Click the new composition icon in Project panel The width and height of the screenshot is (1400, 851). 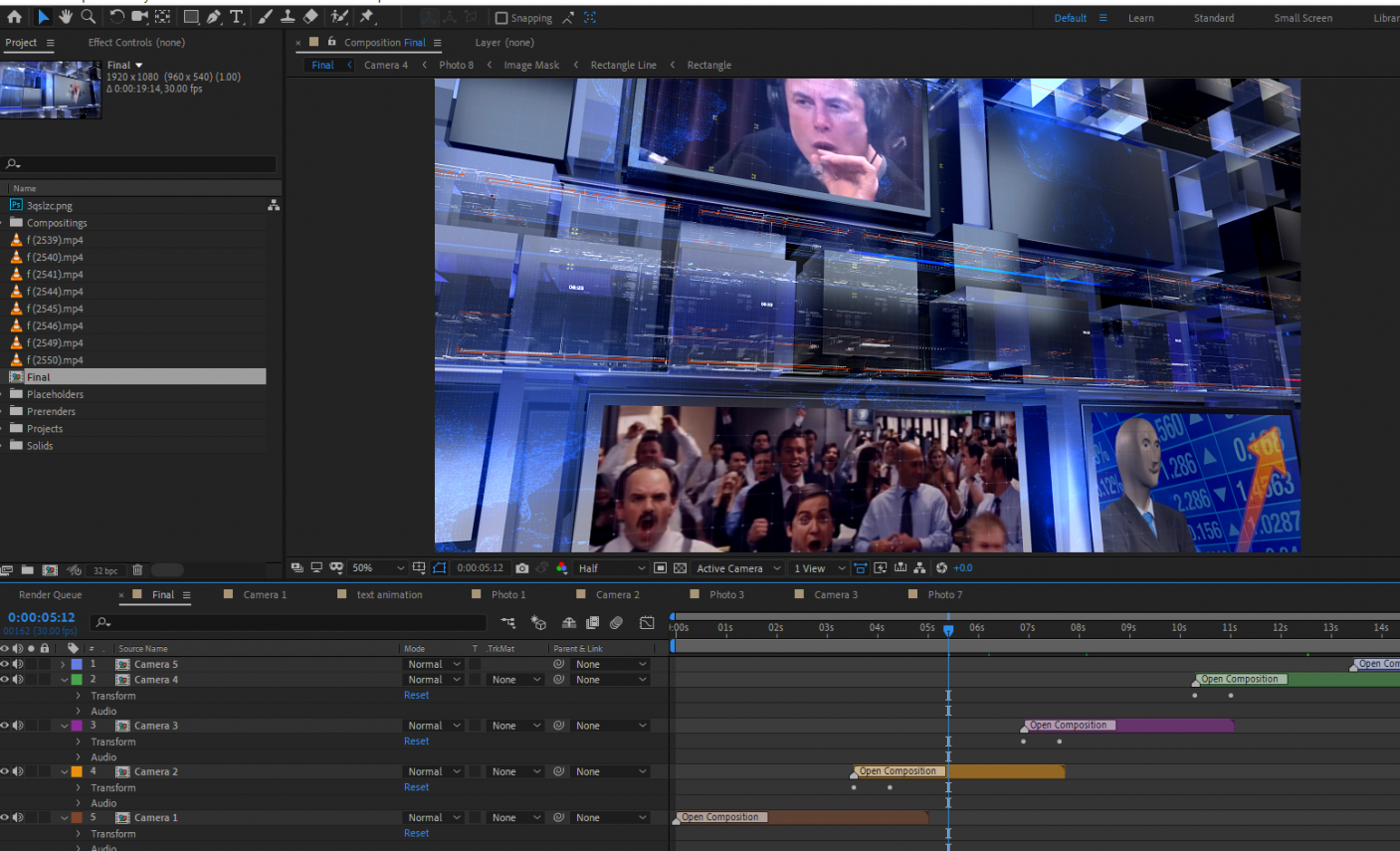50,570
